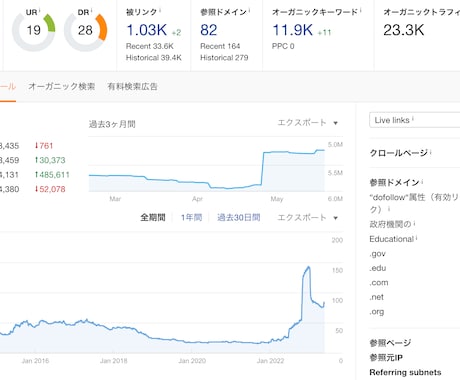This screenshot has width=460, height=380.
Task: Open the エクスポート dropdown beside 過去3ヶ月間
Action: (x=308, y=123)
